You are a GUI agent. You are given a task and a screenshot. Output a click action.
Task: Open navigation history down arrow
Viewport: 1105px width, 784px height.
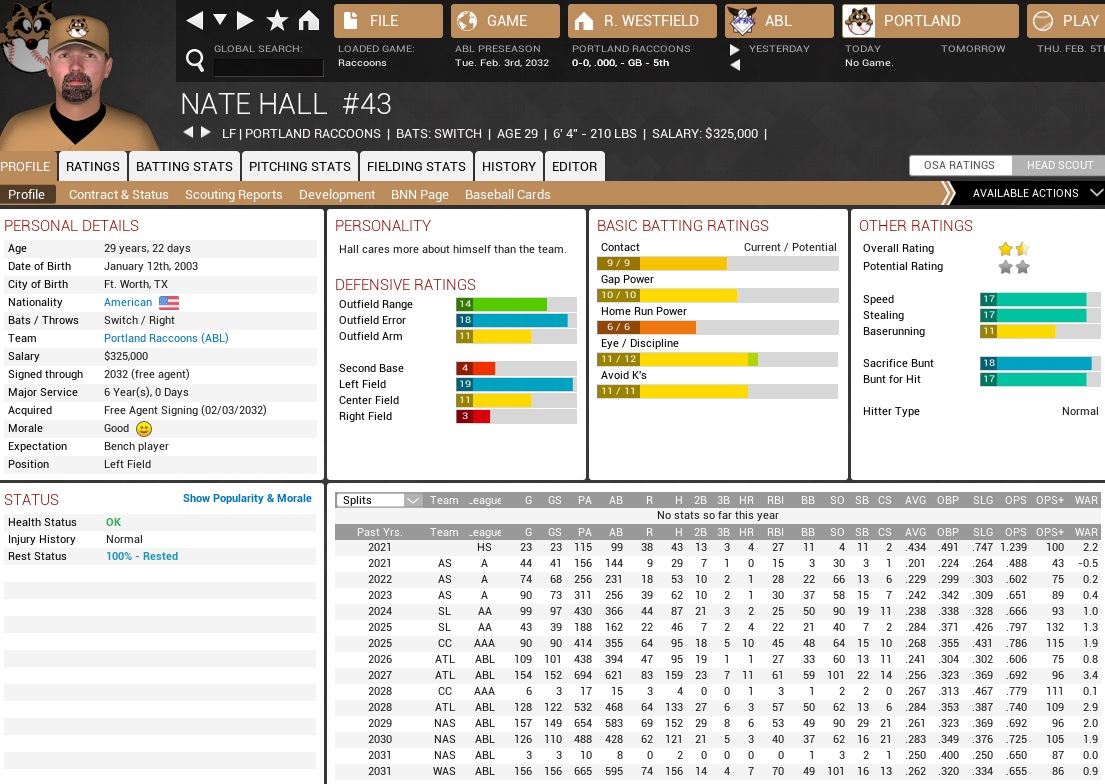pyautogui.click(x=220, y=21)
